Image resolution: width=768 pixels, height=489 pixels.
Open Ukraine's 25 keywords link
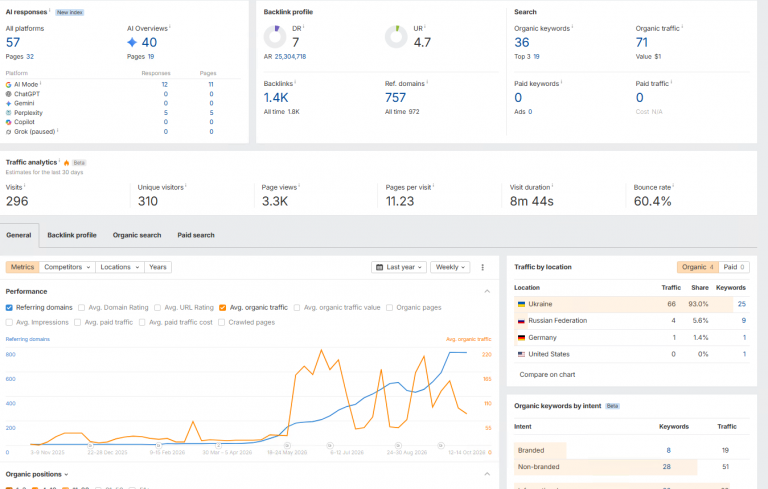tap(742, 304)
